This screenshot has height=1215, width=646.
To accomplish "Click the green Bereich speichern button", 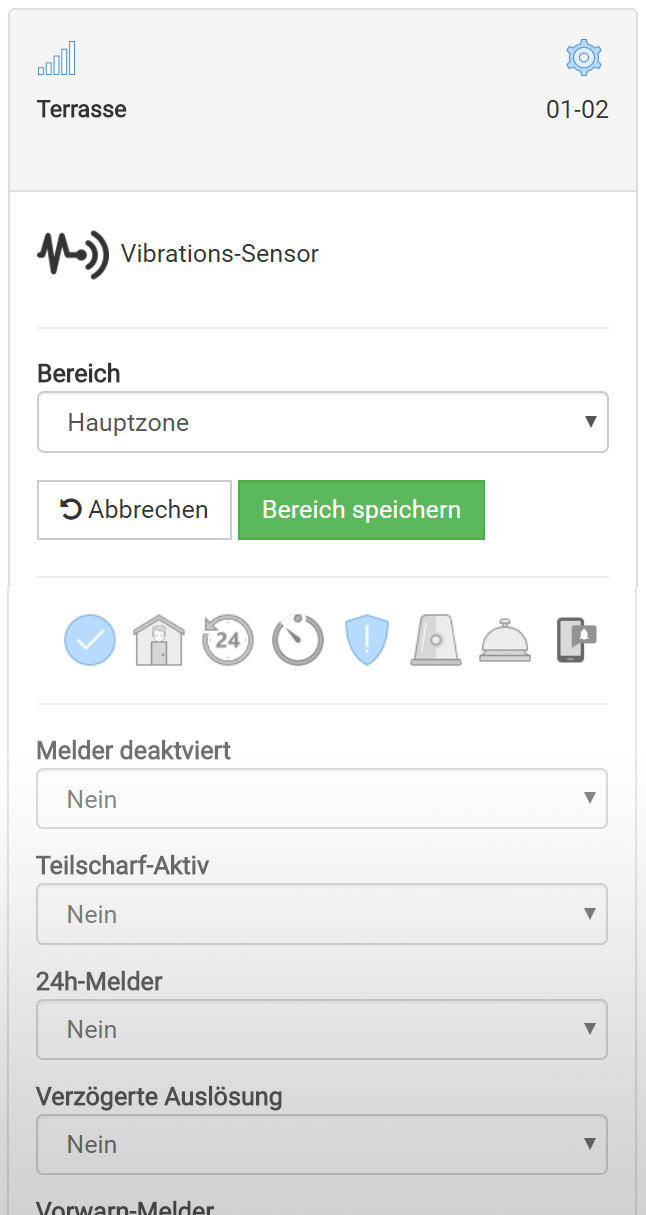I will point(361,510).
